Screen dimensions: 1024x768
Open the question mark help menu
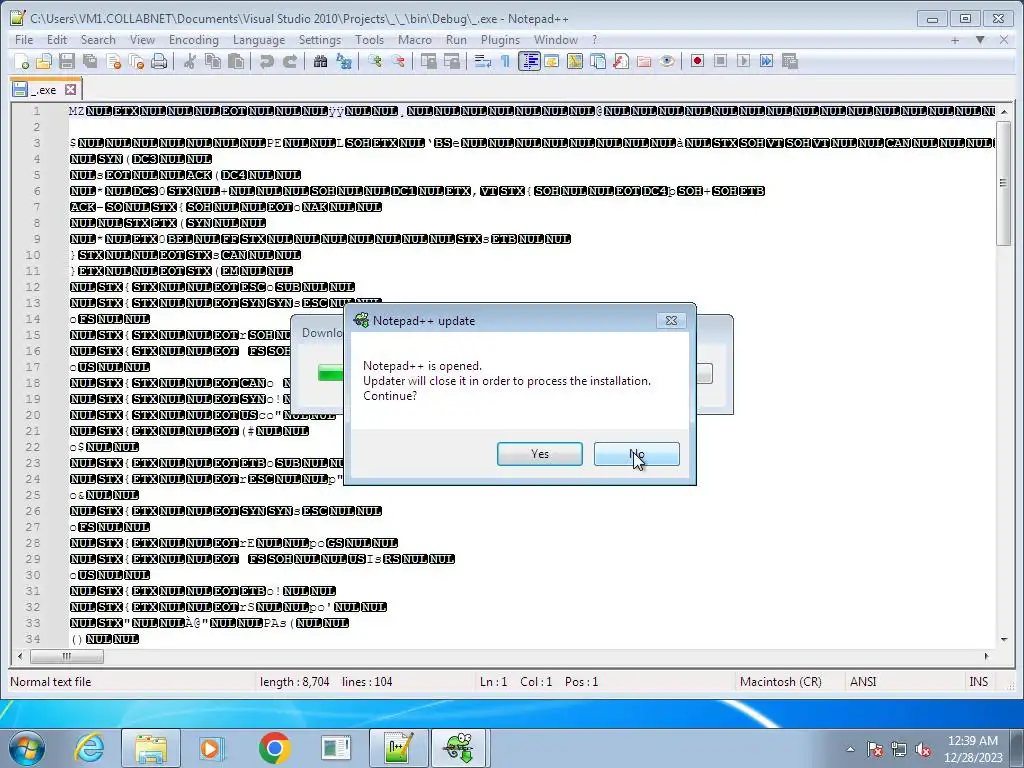click(594, 40)
